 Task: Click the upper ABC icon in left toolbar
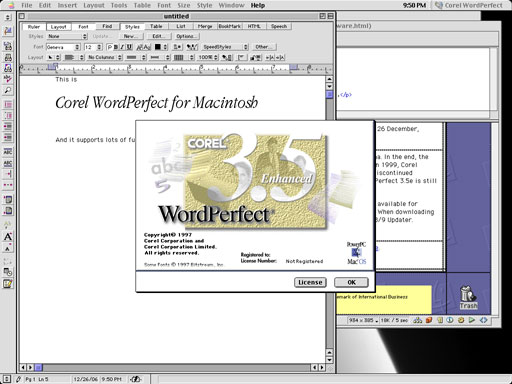coord(8,152)
